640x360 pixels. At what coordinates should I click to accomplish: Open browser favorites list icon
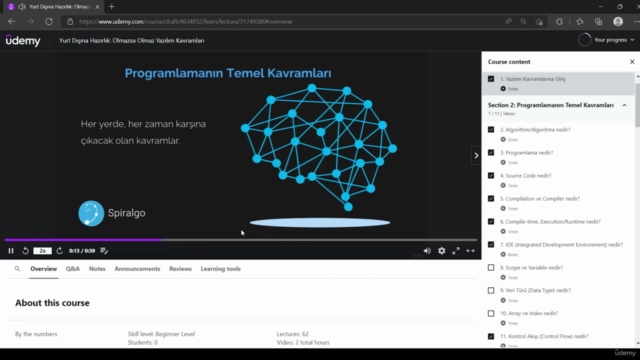580,22
